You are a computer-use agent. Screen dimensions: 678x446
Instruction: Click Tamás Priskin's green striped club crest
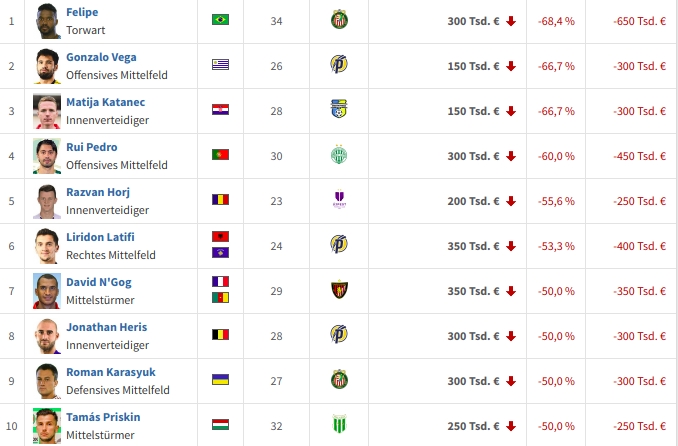coord(339,425)
